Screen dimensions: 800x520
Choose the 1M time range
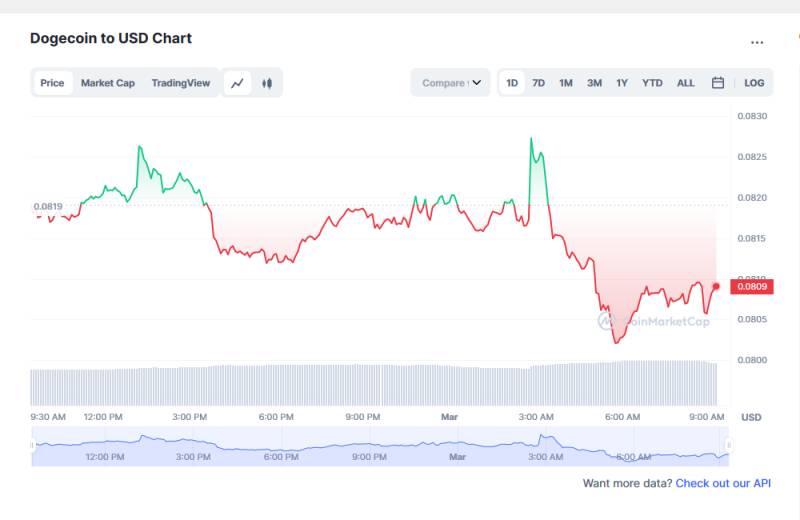[x=566, y=83]
